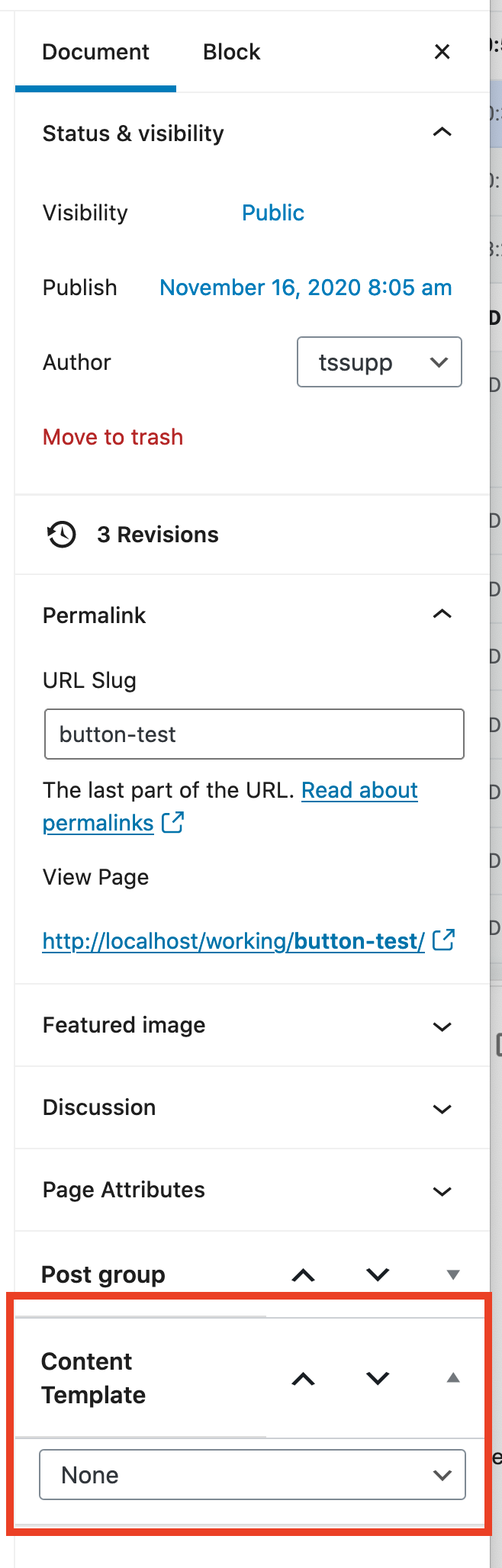502x1568 pixels.
Task: Toggle Post group panel triangle open
Action: point(453,1274)
